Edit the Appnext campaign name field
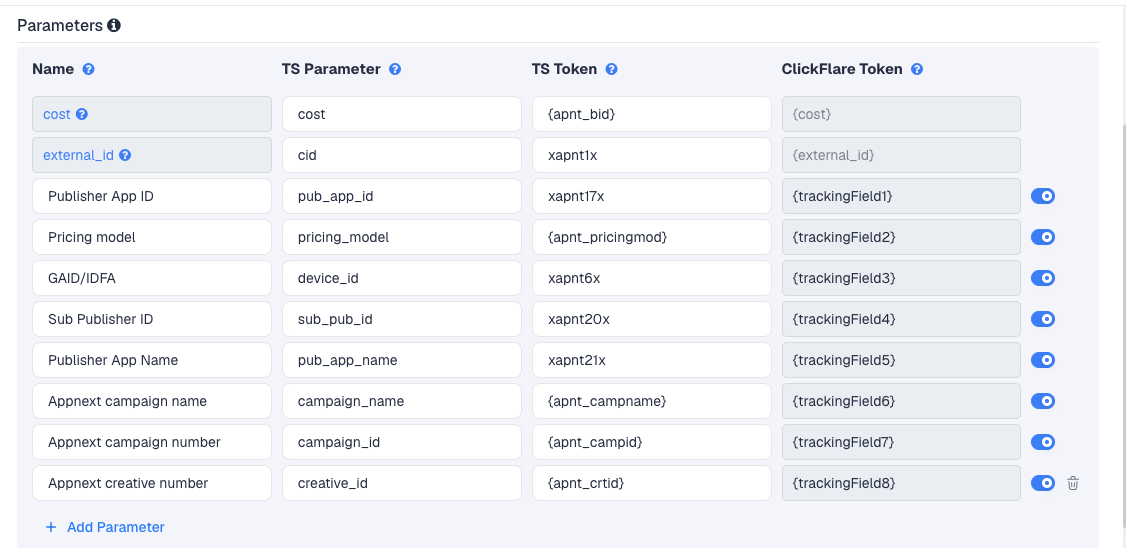Screen dimensions: 1126x548 tap(152, 401)
